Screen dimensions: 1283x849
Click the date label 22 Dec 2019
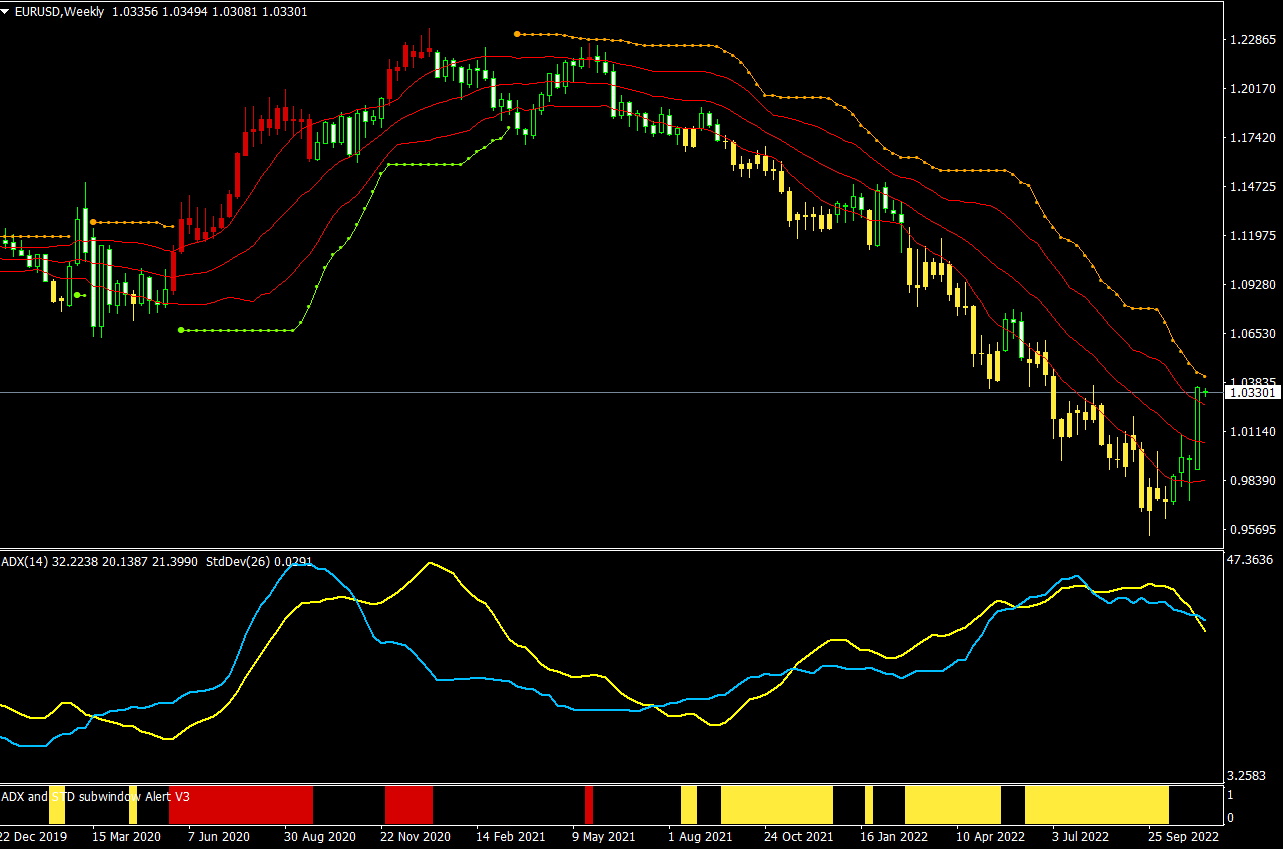coord(34,836)
